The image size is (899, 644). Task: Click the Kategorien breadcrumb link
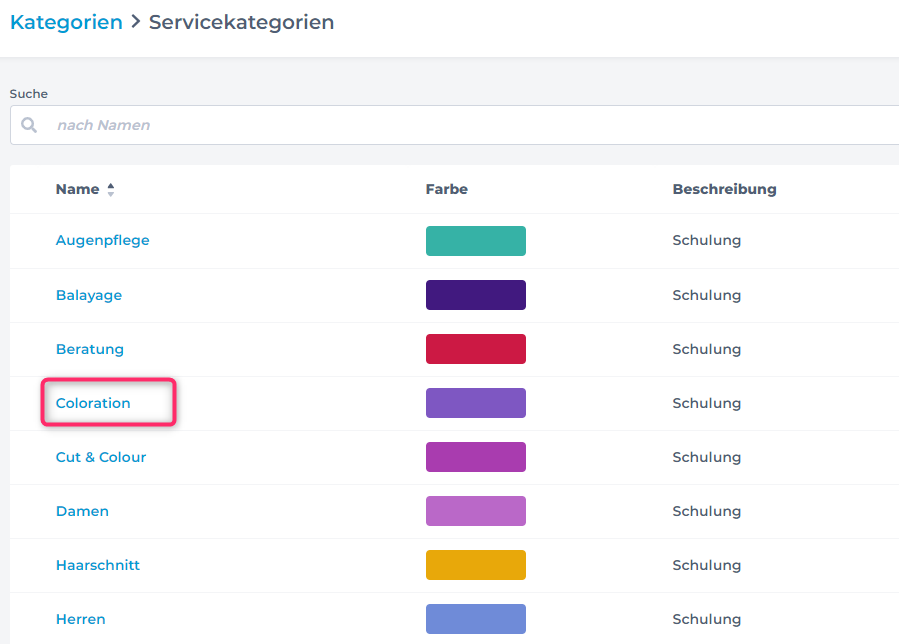click(66, 22)
